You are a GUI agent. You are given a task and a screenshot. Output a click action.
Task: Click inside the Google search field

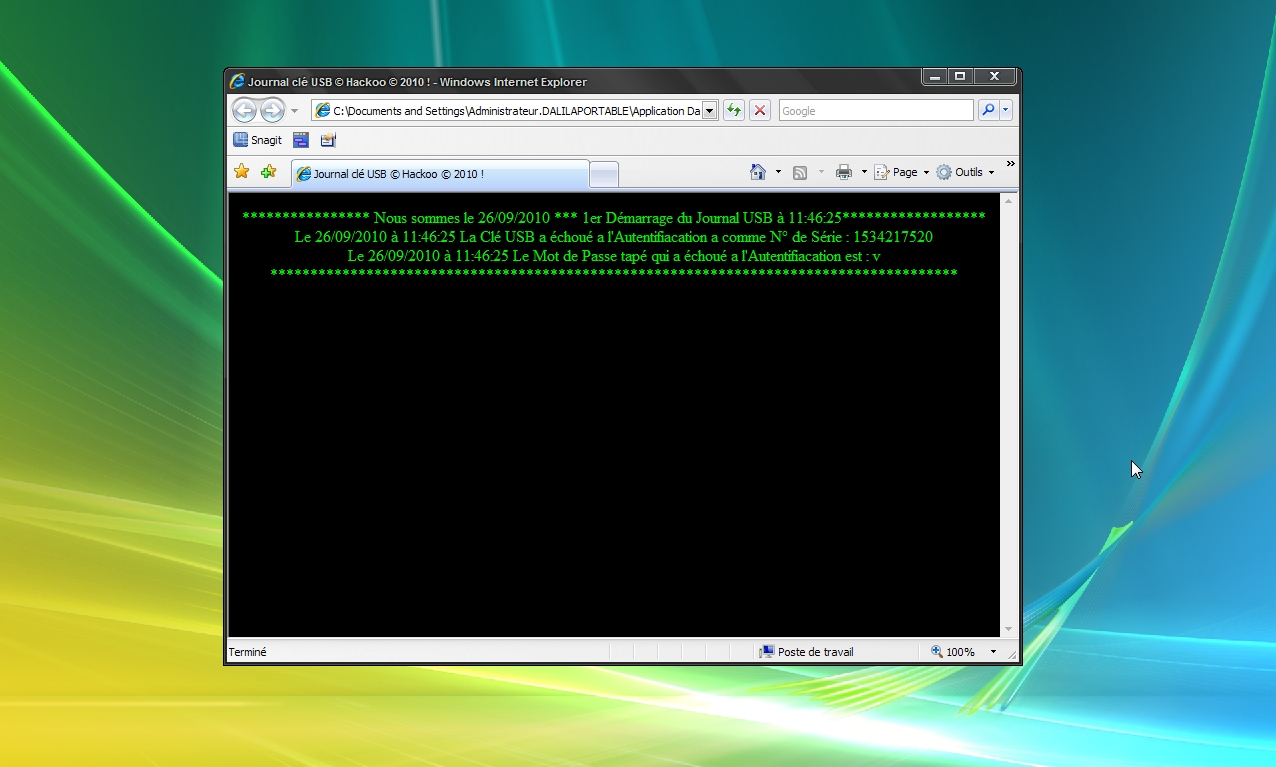tap(875, 111)
